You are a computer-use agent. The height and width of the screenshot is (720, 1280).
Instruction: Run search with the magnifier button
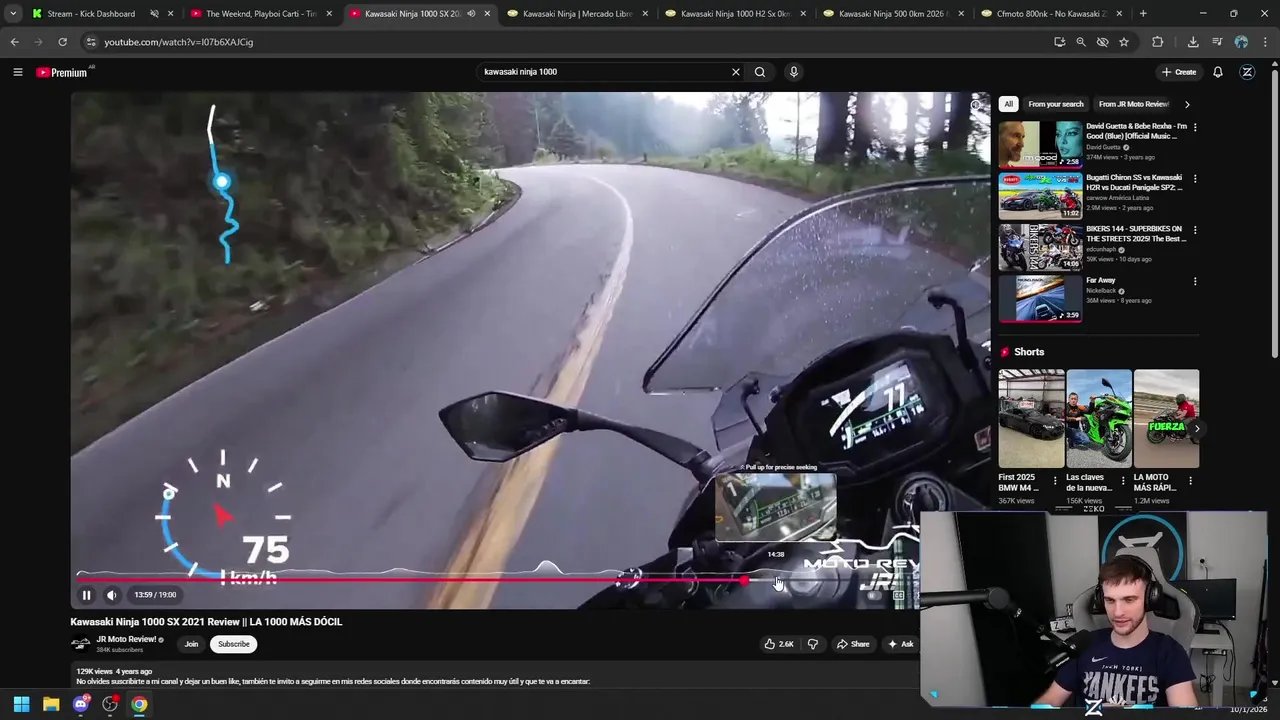(x=760, y=72)
